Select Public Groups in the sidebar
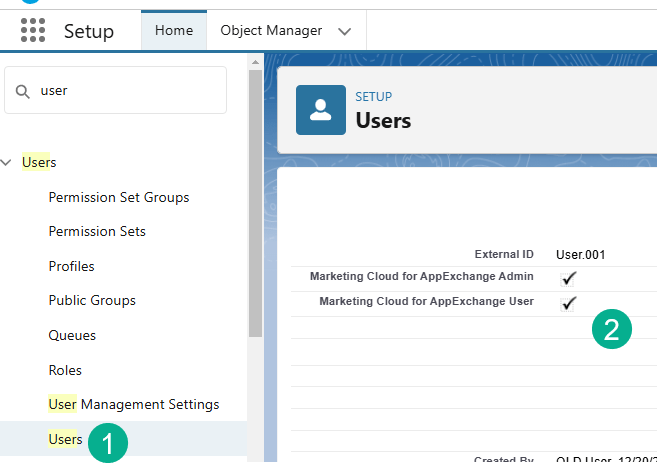Screen dimensions: 657x464 [x=92, y=300]
